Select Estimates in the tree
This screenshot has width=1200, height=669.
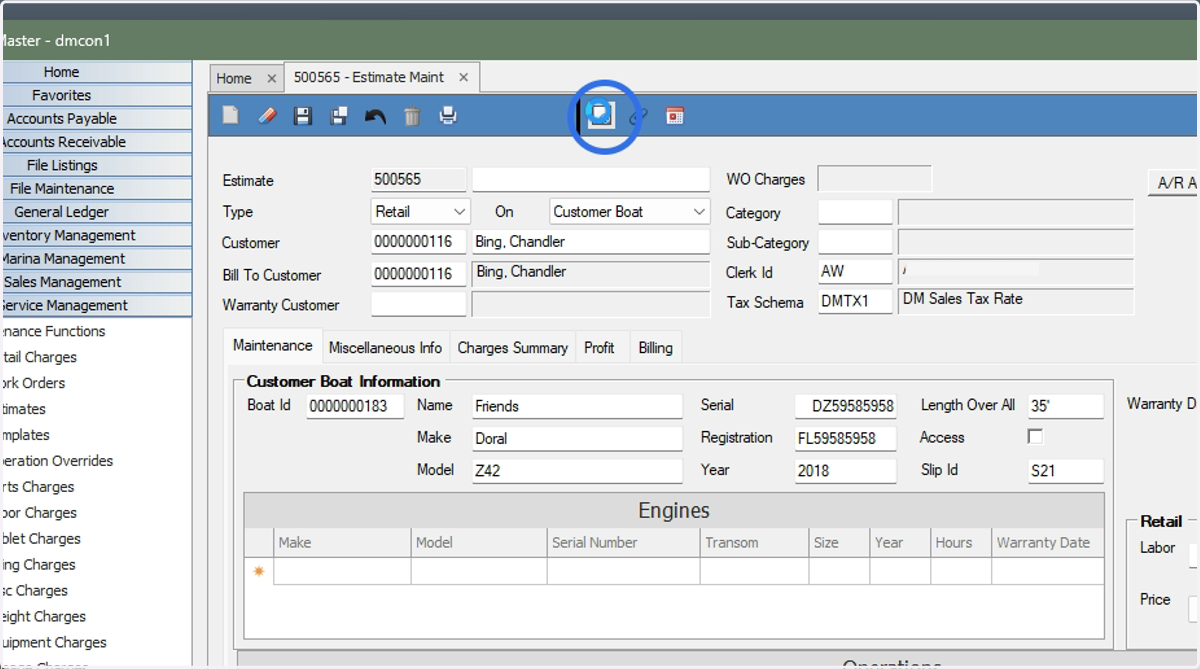tap(23, 409)
